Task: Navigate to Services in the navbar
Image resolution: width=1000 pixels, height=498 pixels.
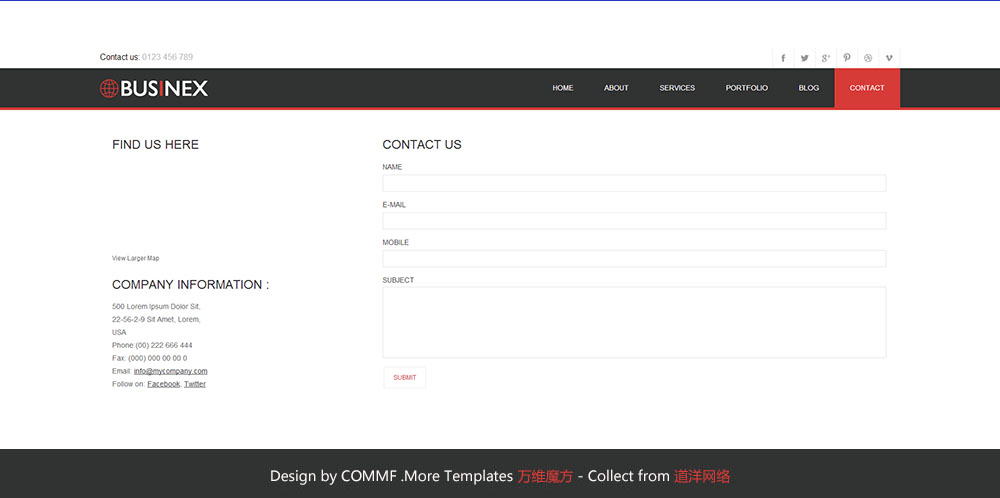Action: point(677,88)
